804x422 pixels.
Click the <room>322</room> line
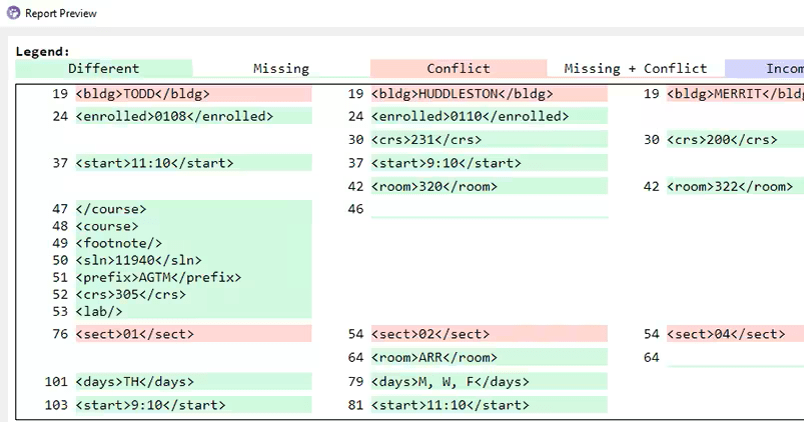tap(735, 186)
